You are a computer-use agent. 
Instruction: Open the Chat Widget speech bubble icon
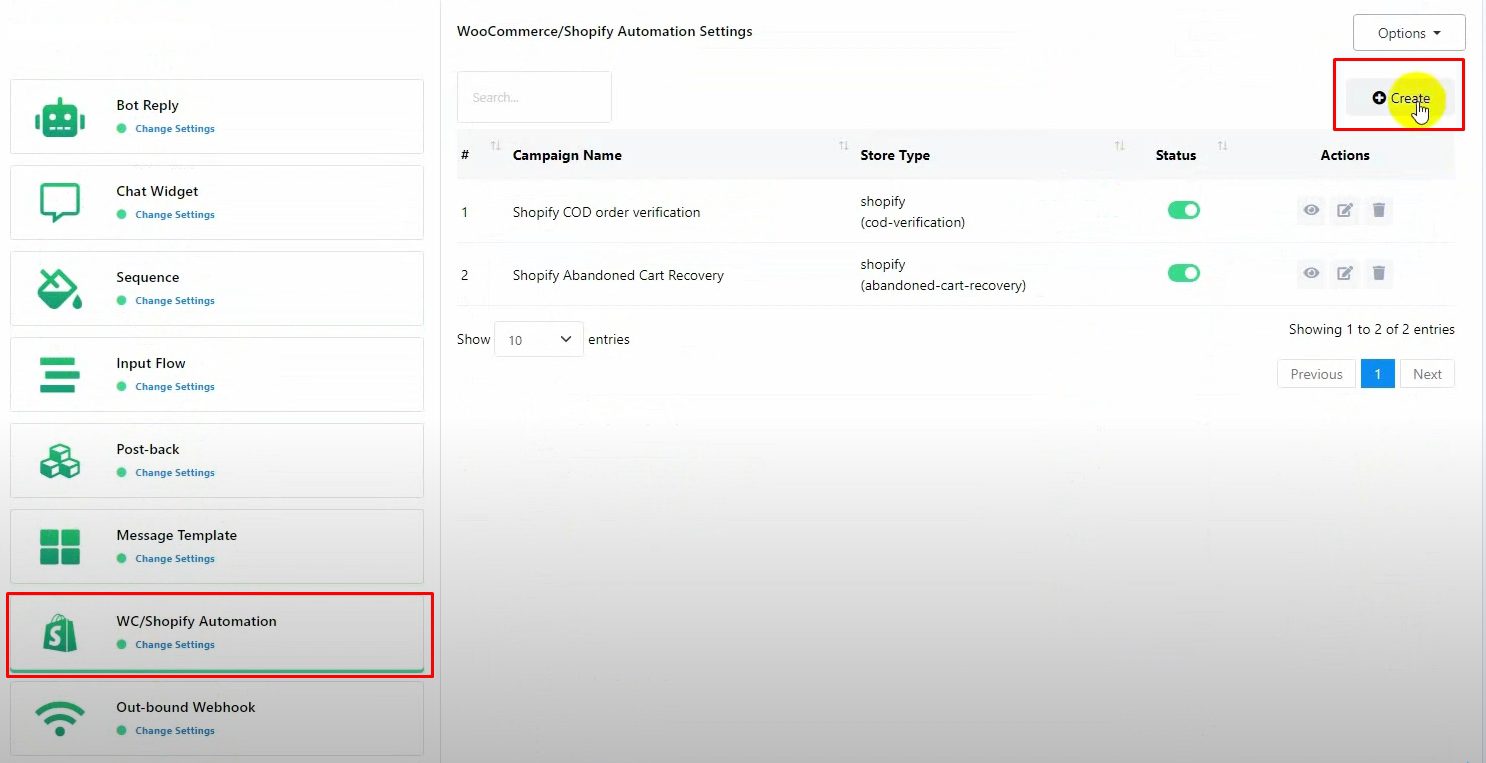59,203
